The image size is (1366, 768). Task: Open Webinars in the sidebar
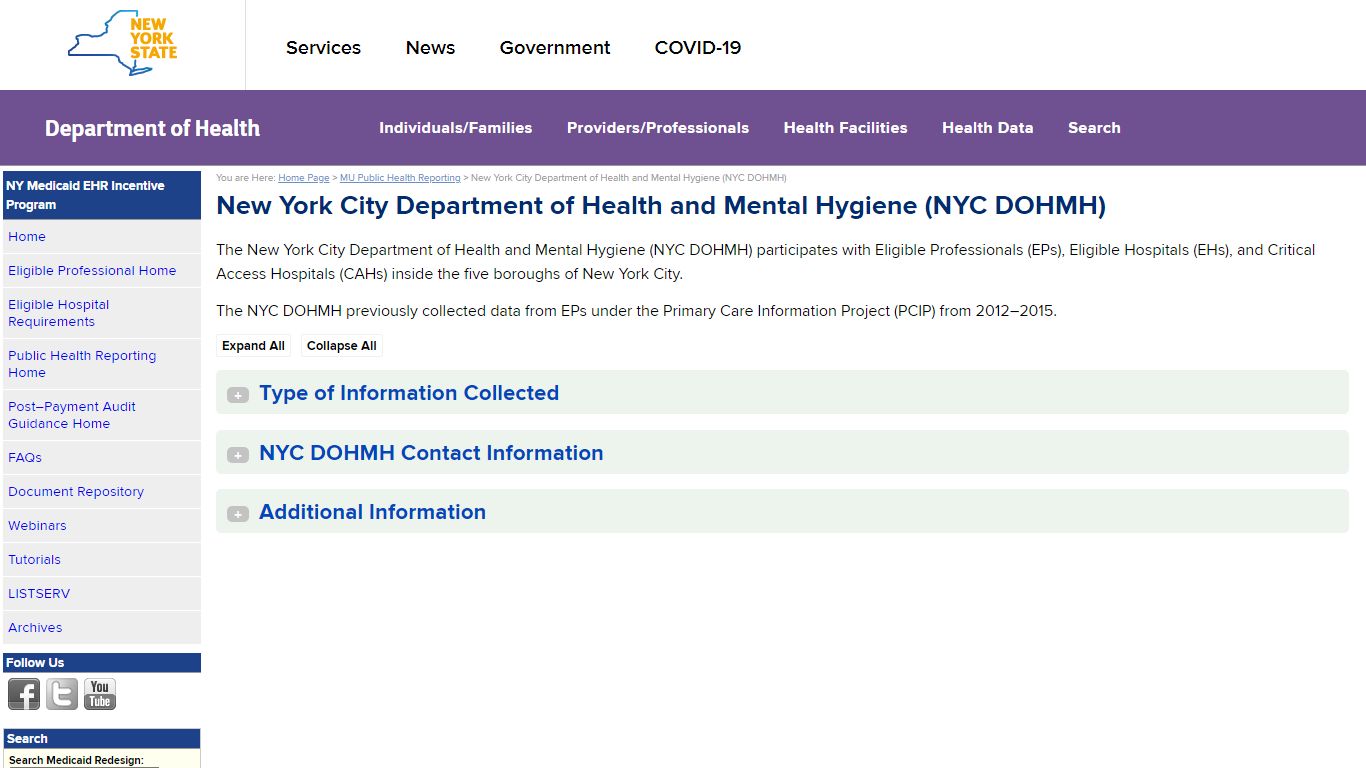[37, 526]
